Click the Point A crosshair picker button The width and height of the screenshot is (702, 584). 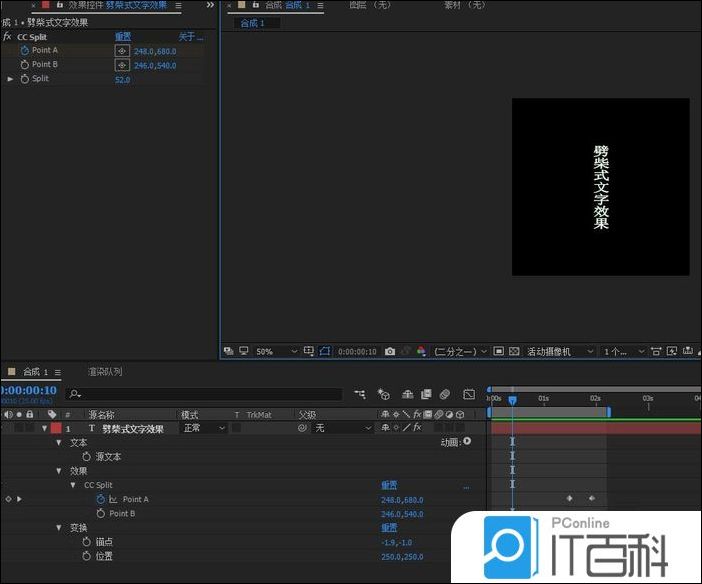point(122,51)
